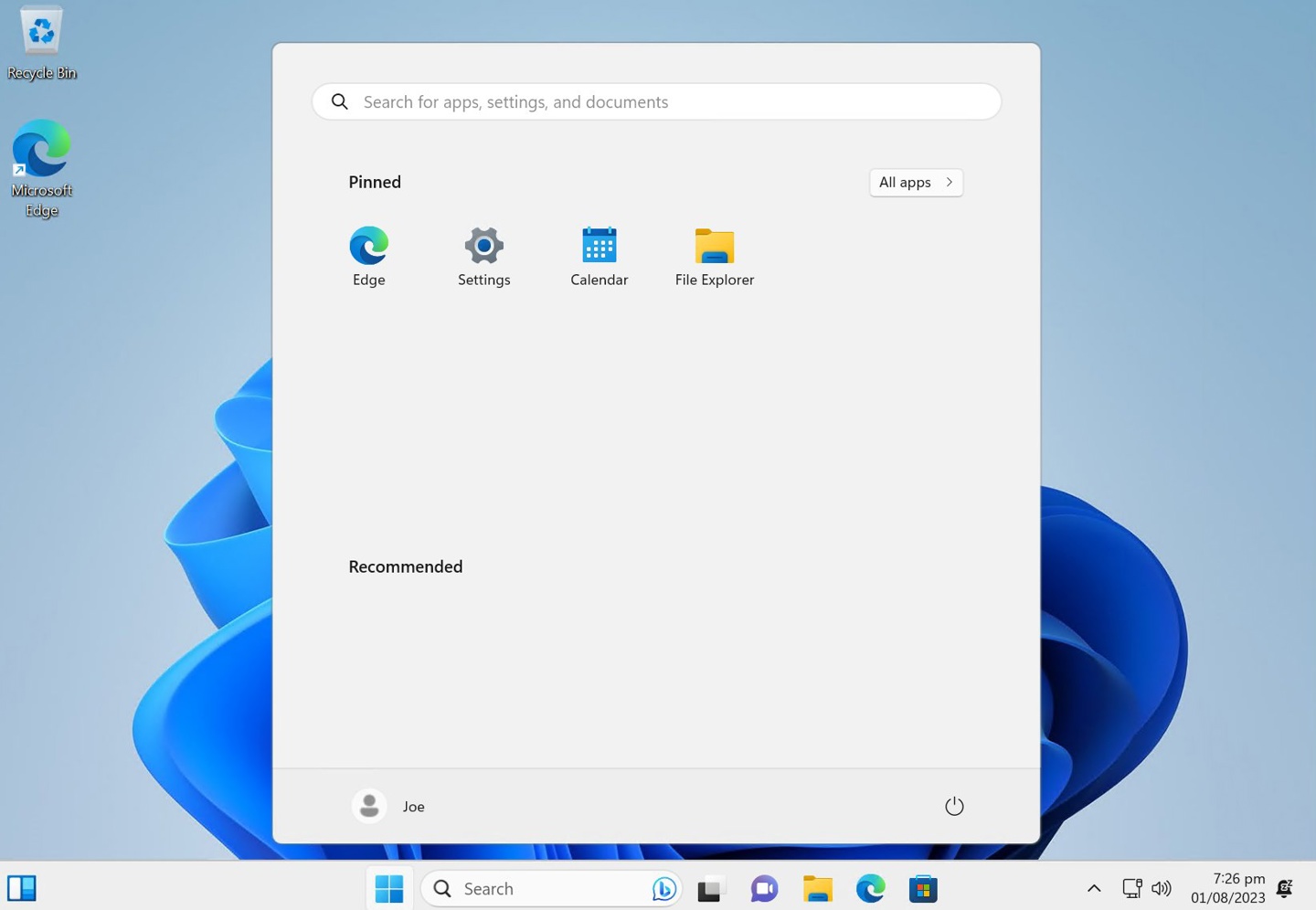Open Joe's user account menu
This screenshot has height=910, width=1316.
click(x=389, y=806)
